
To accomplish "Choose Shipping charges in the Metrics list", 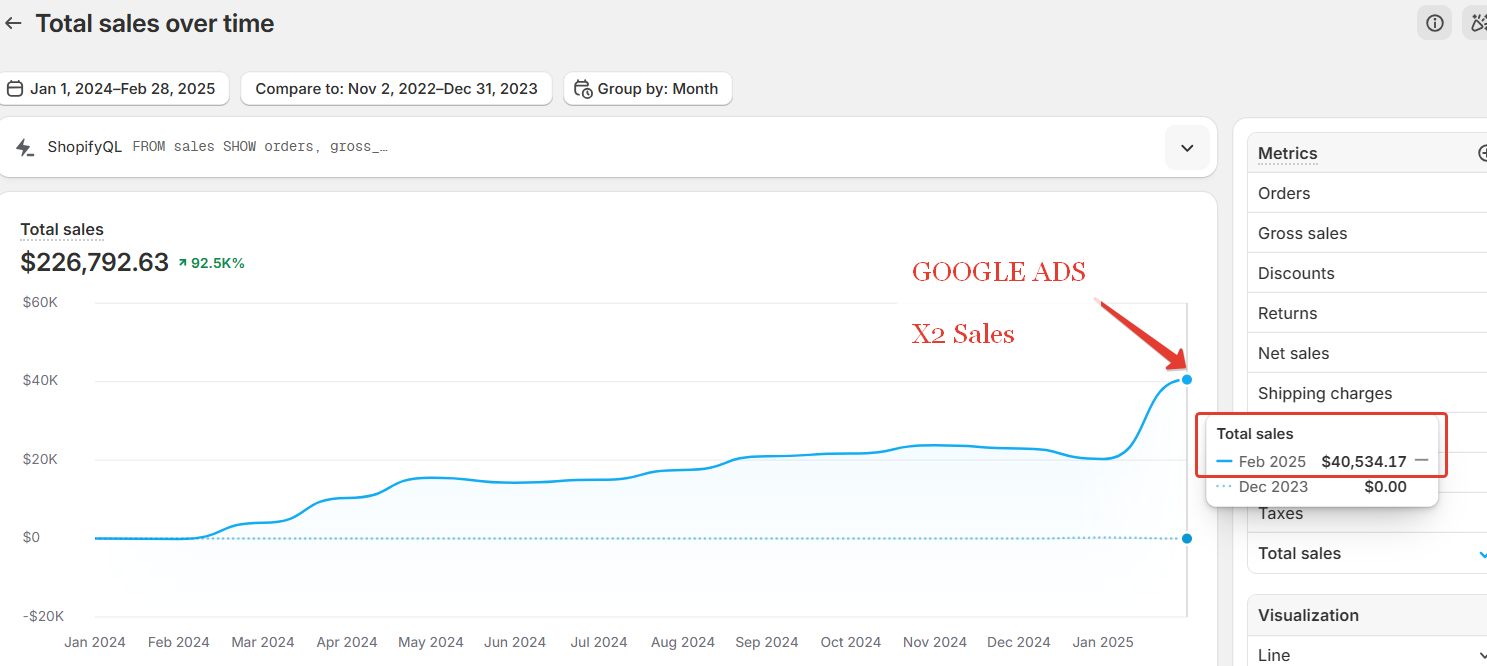I will click(x=1324, y=393).
